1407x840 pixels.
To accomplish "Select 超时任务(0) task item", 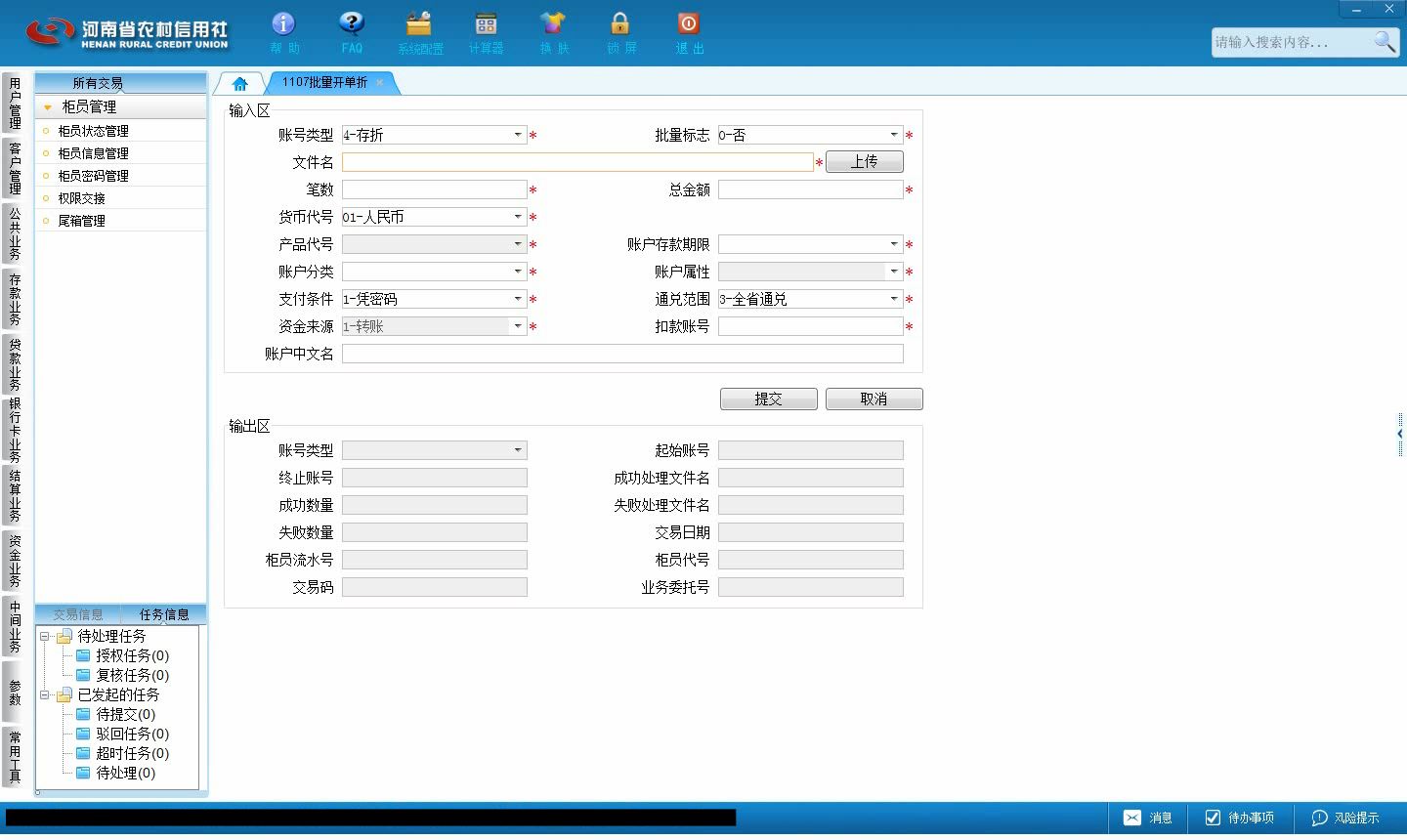I will coord(132,753).
